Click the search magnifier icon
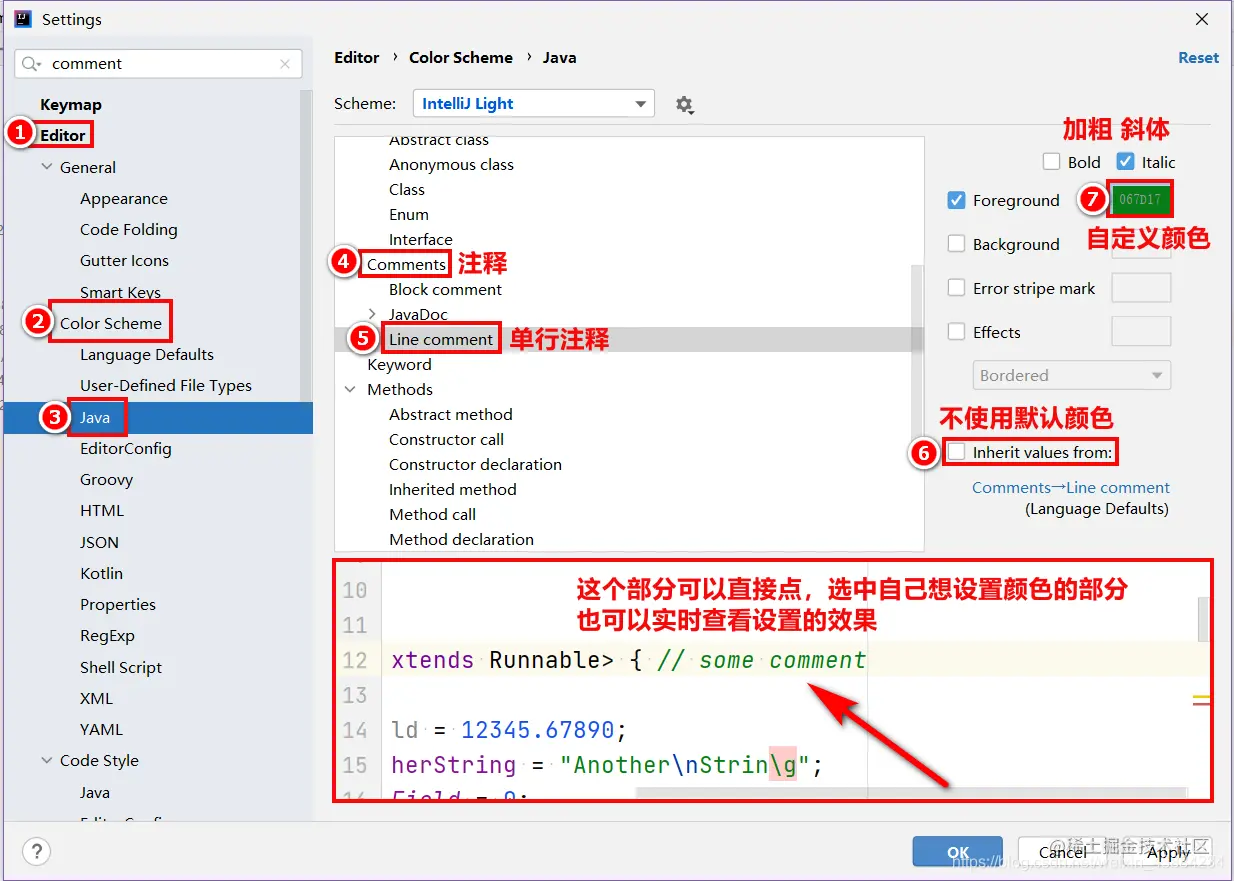The image size is (1234, 881). pyautogui.click(x=32, y=64)
